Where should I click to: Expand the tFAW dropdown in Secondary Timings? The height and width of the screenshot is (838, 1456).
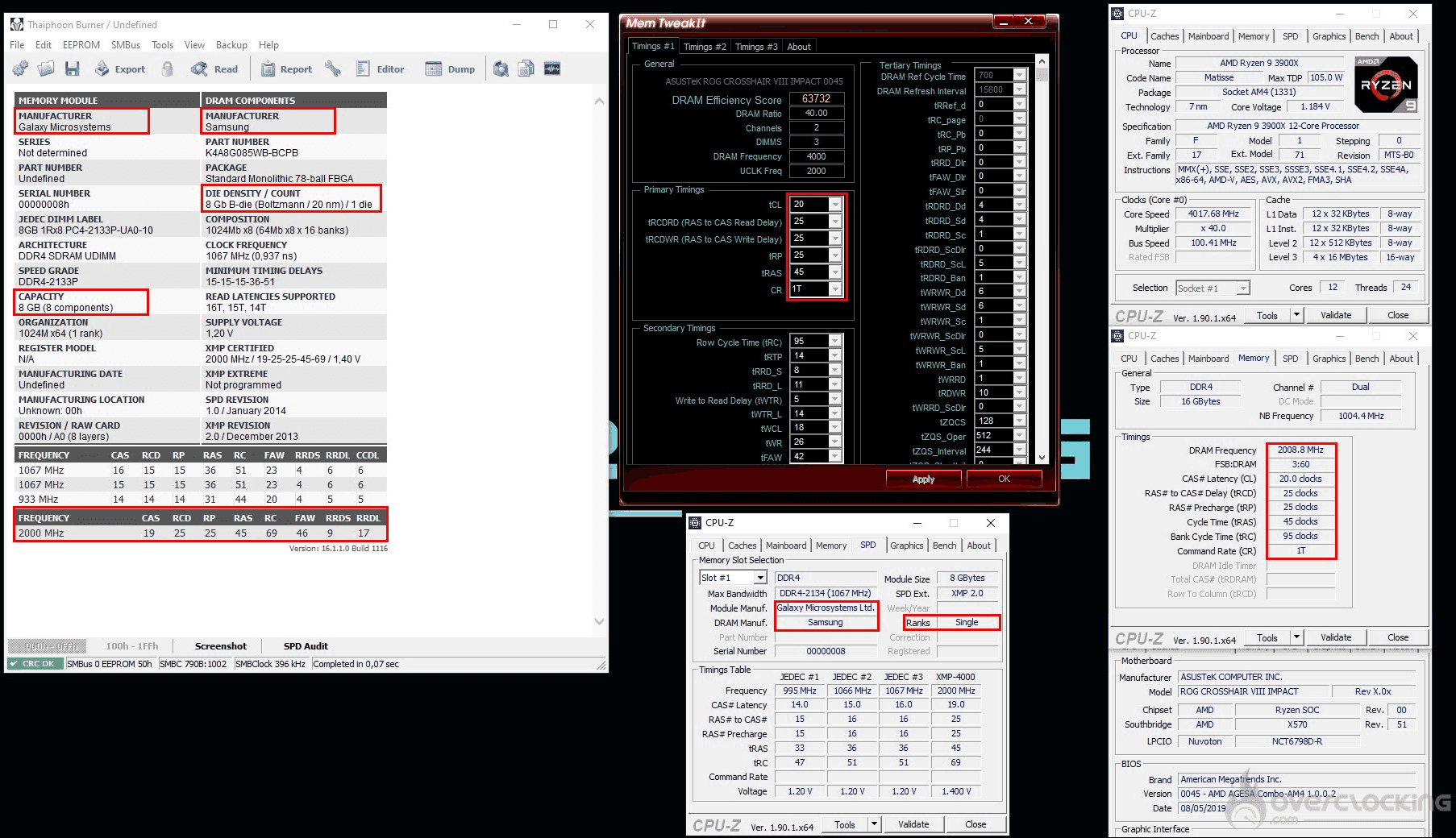835,457
